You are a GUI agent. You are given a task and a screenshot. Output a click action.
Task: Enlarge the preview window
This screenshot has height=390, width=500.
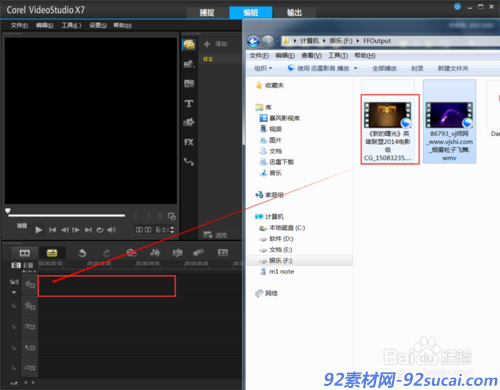172,217
